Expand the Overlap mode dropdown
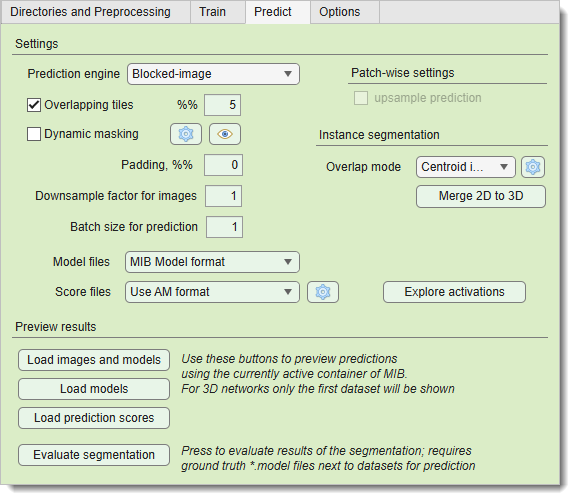The height and width of the screenshot is (500, 575). pyautogui.click(x=466, y=167)
